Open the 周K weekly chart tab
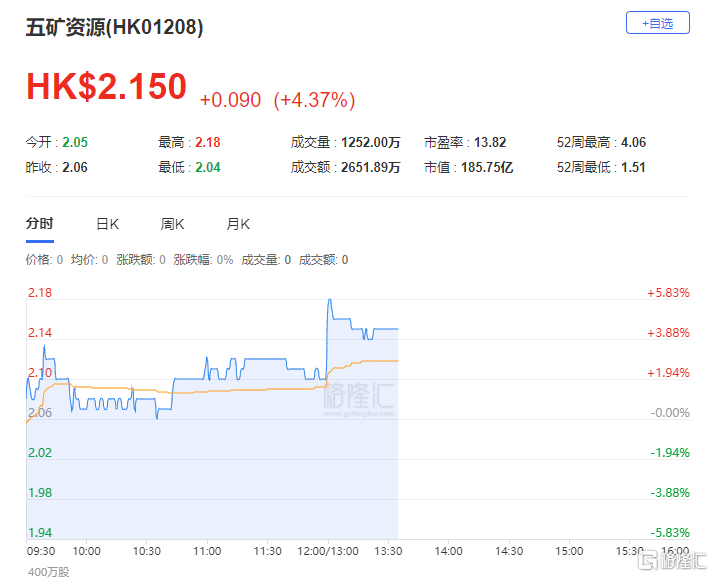The width and height of the screenshot is (713, 577). (x=172, y=224)
